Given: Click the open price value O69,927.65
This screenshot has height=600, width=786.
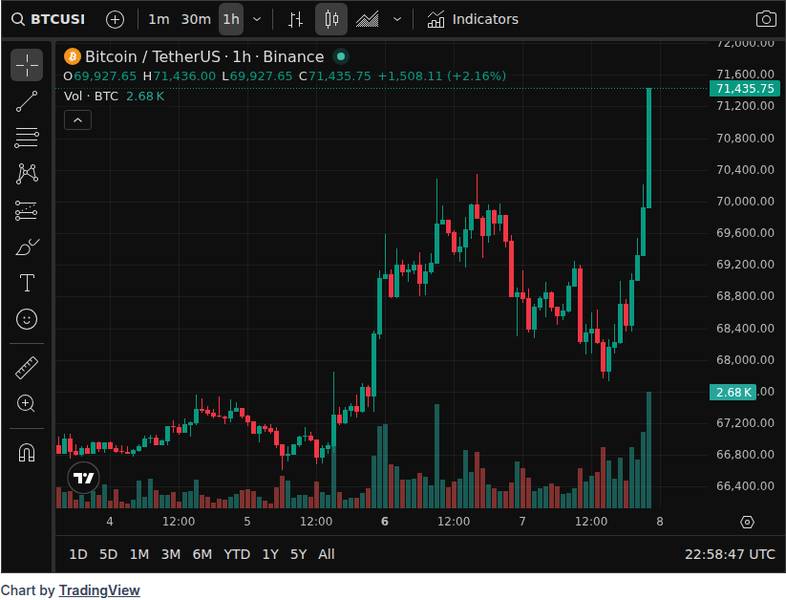Looking at the screenshot, I should coord(100,76).
